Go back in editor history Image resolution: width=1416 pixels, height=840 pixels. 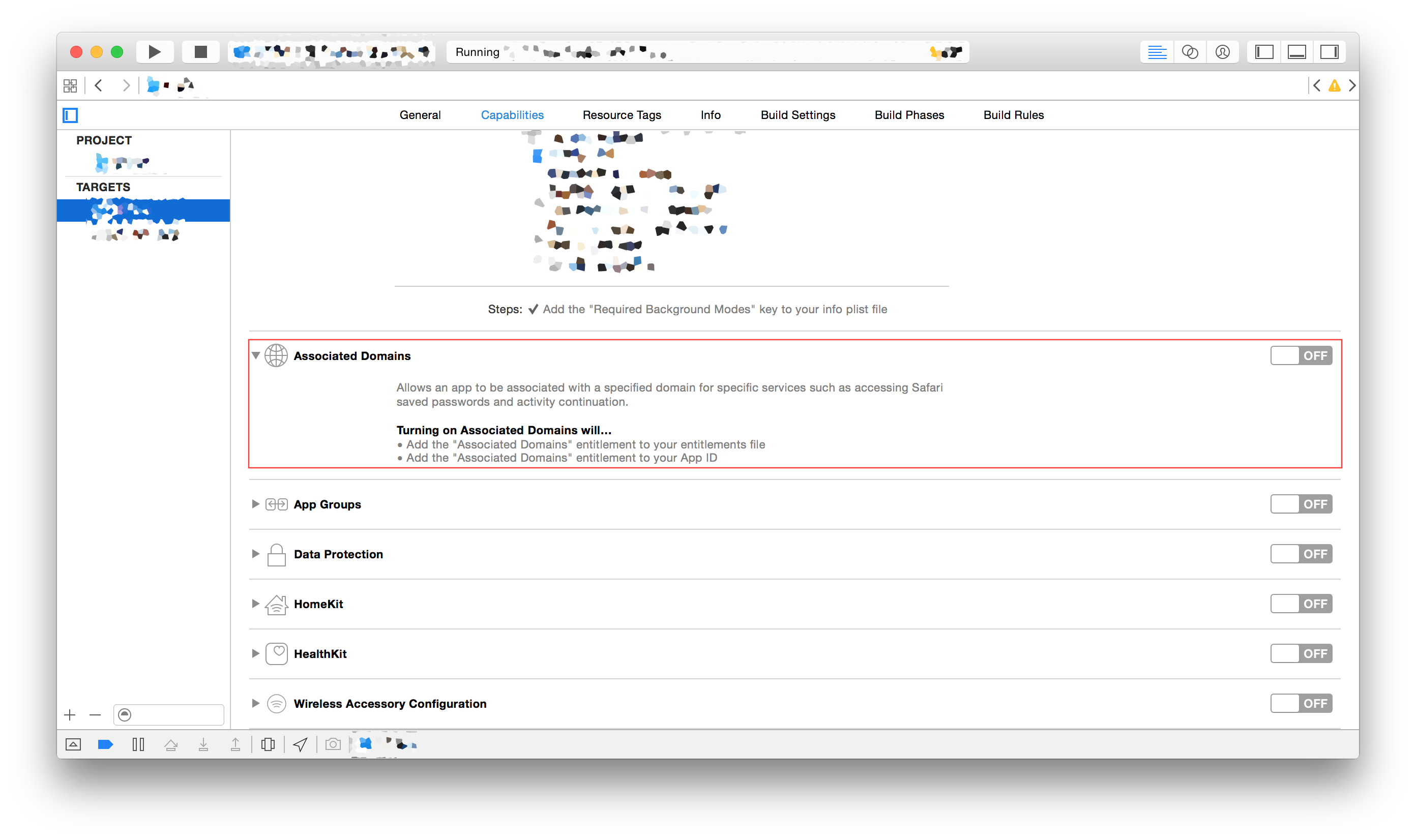[x=99, y=85]
